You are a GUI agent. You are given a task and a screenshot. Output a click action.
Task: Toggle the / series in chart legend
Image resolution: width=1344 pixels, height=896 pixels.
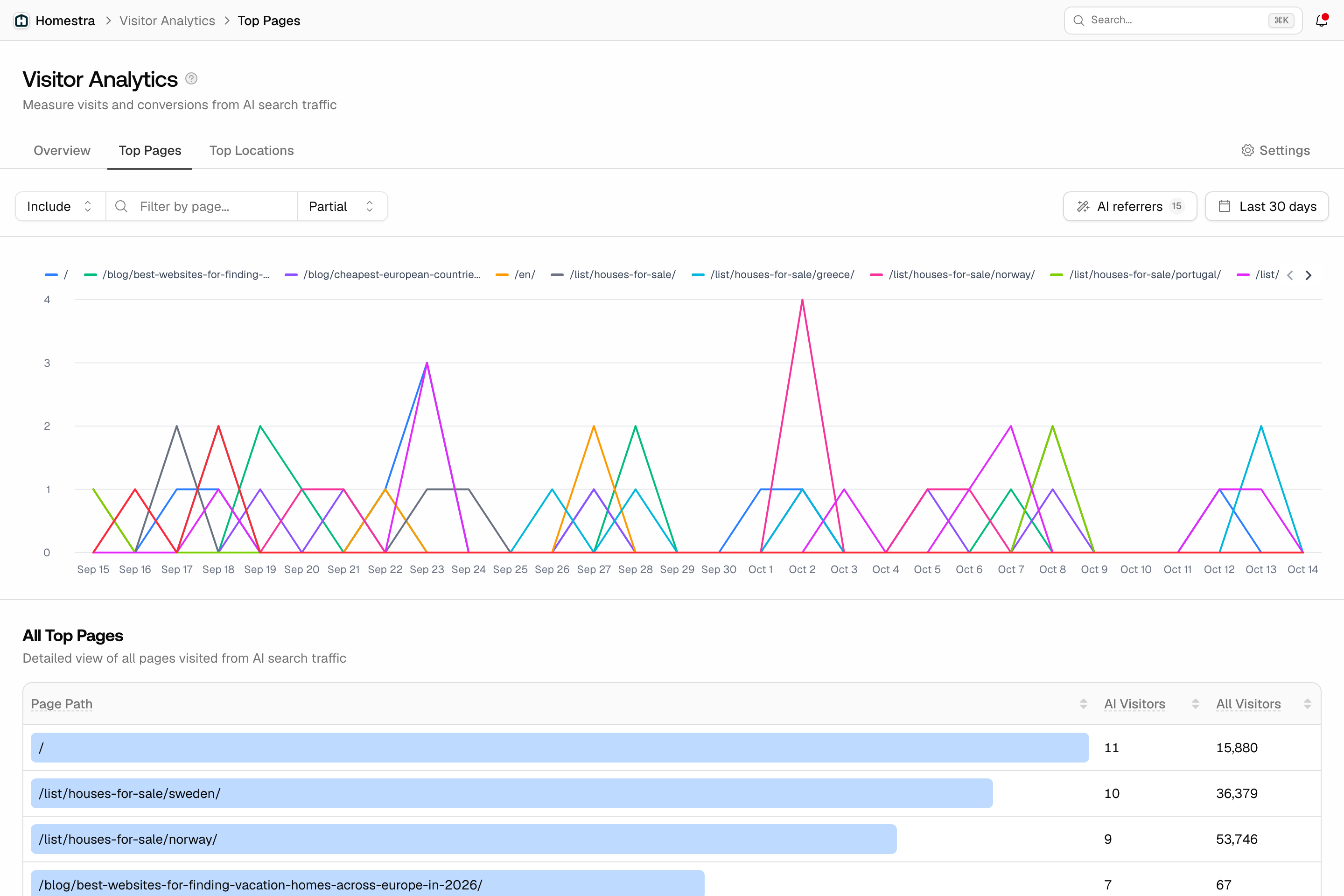(x=56, y=275)
